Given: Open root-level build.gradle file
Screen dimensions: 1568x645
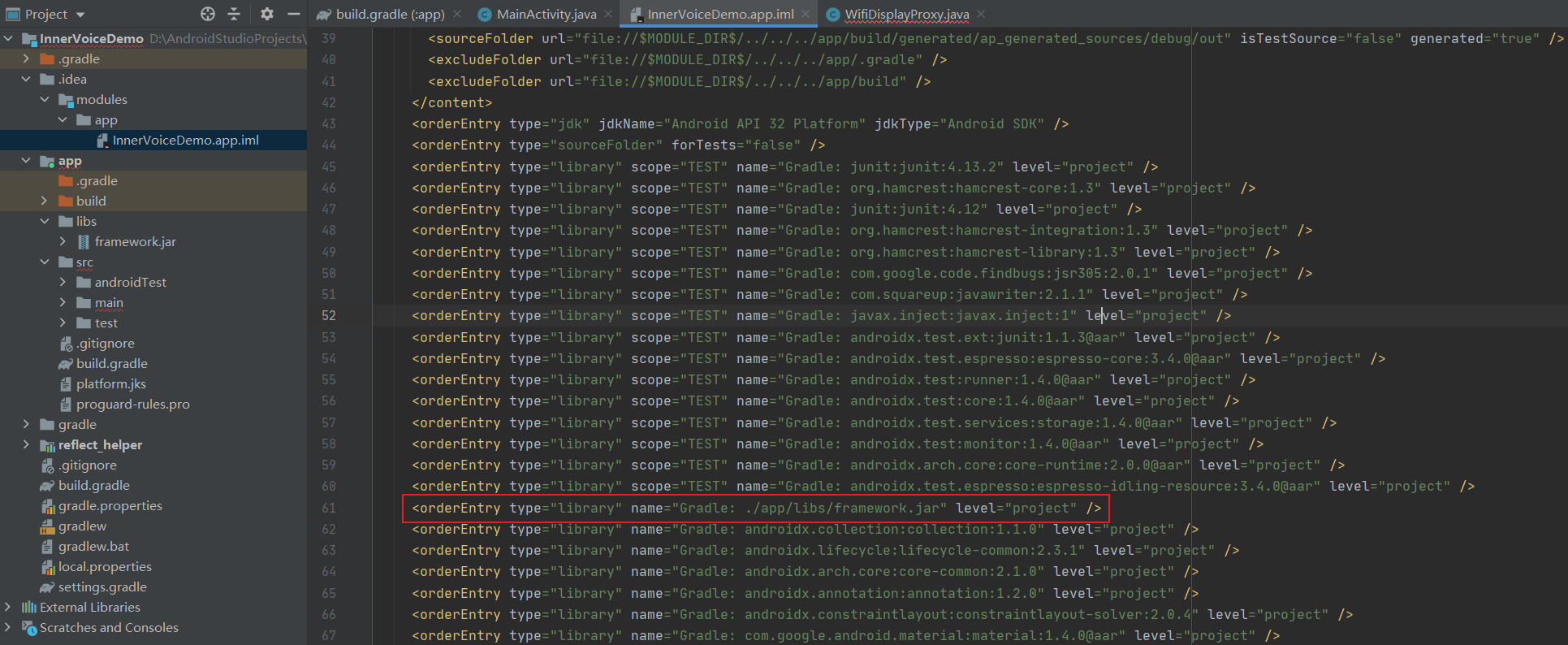Looking at the screenshot, I should [94, 486].
